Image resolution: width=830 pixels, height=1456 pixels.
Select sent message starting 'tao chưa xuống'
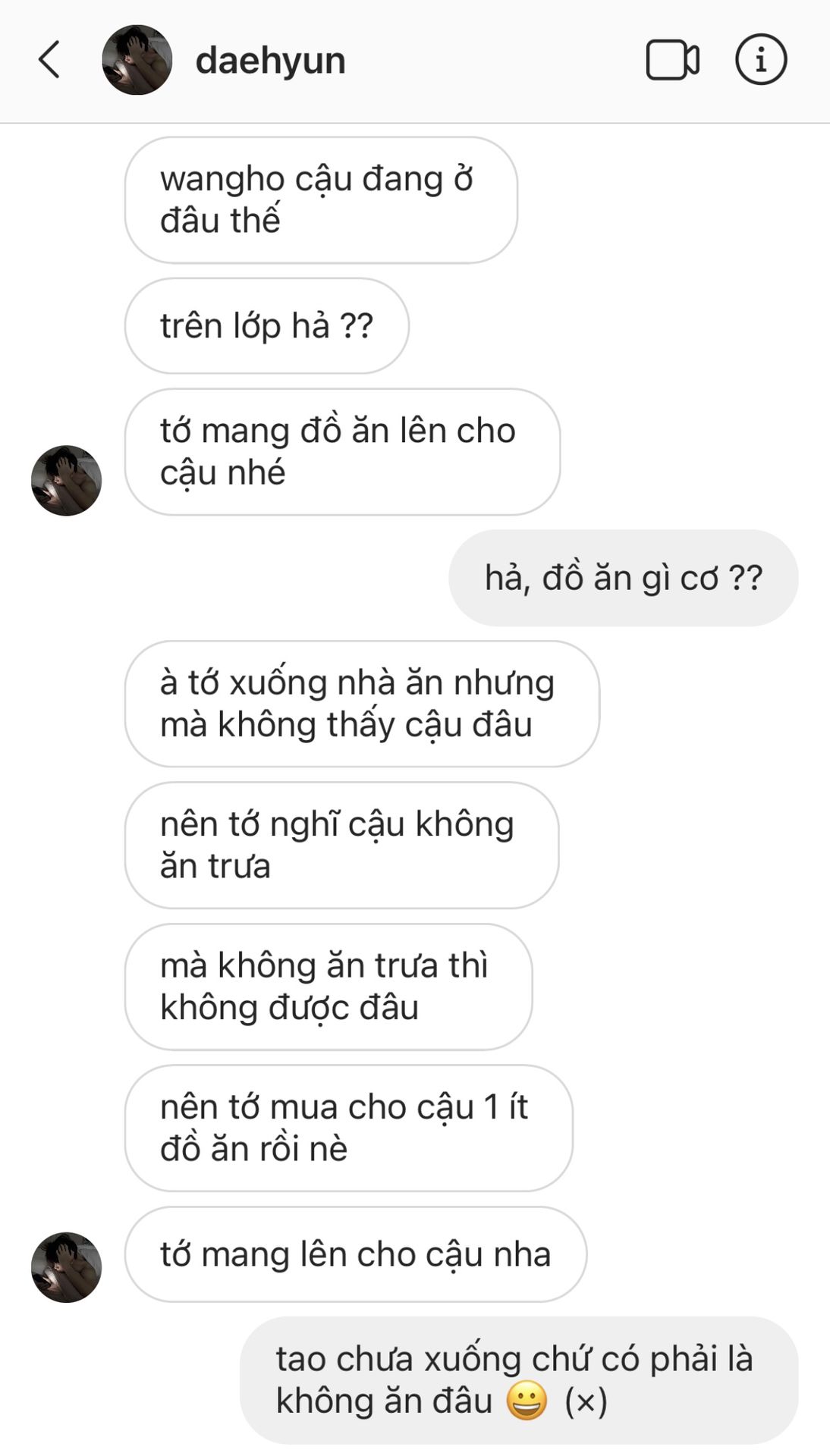pos(519,1380)
